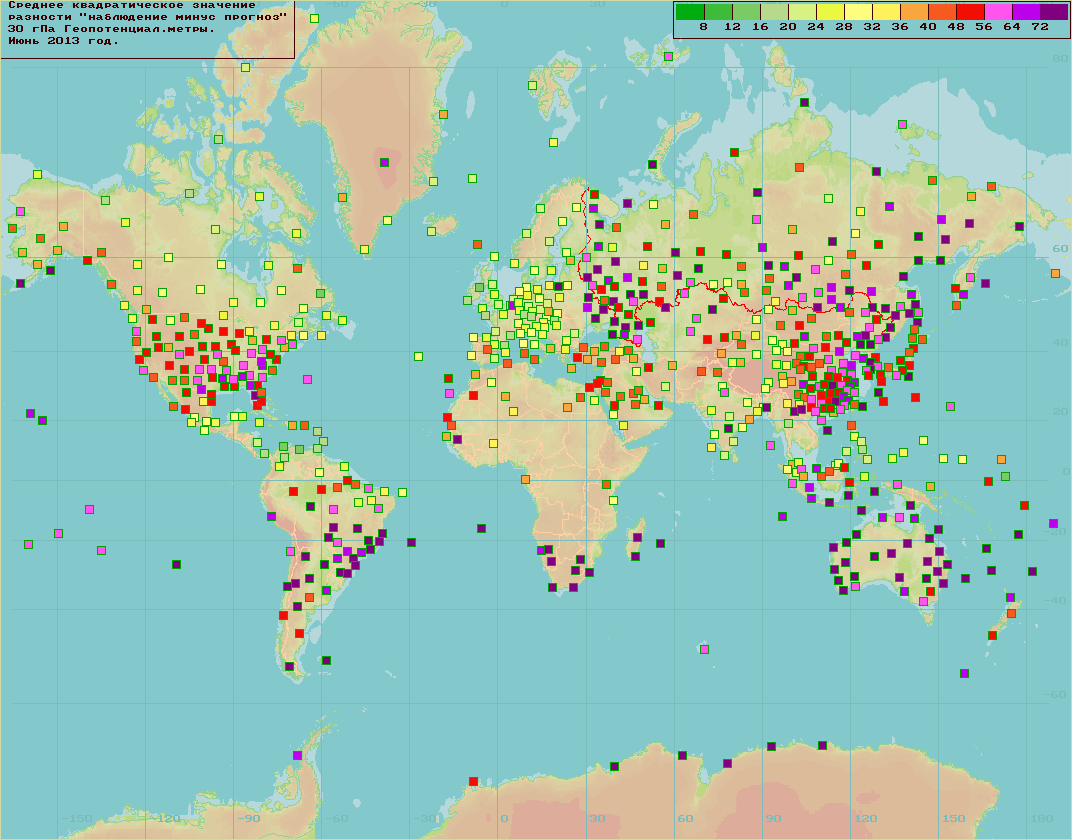Select the magenta marker on the Antarctic Peninsula
Viewport: 1072px width, 840px height.
(297, 756)
